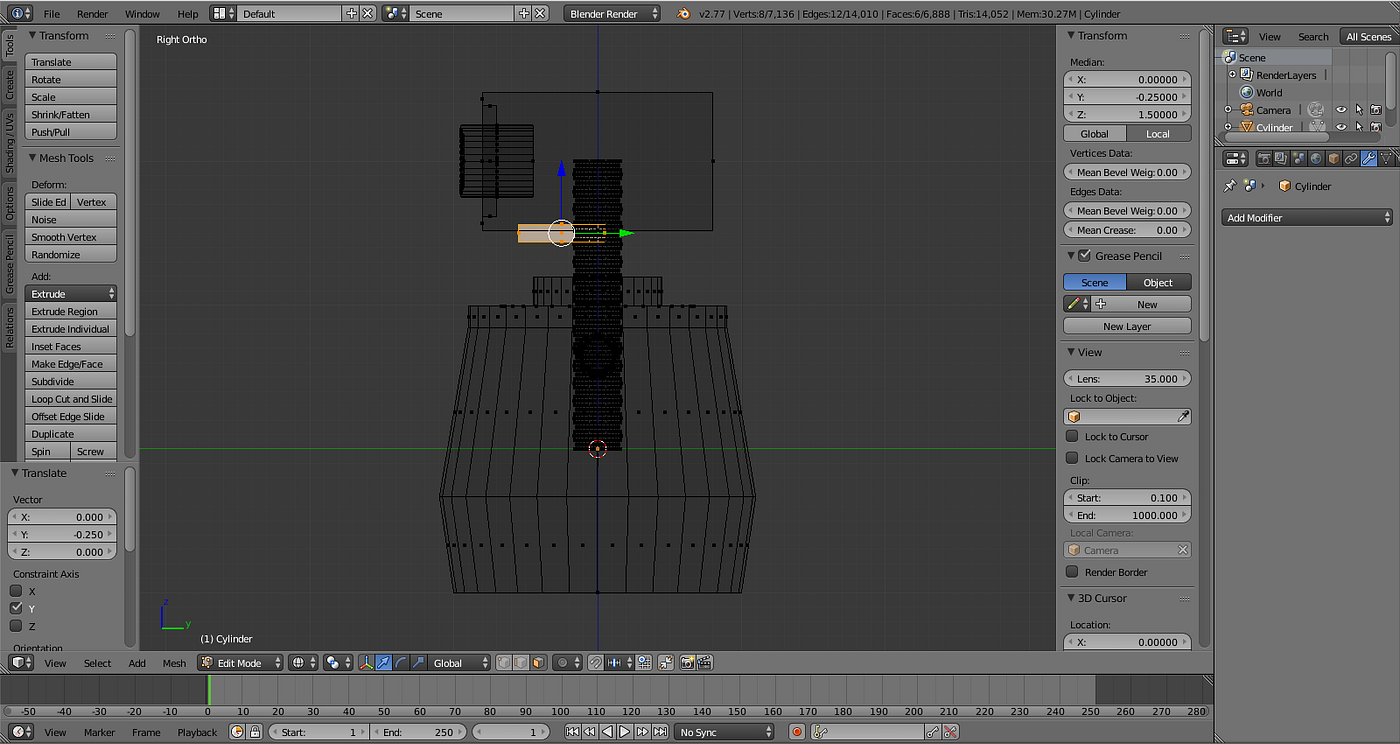This screenshot has width=1400, height=744.
Task: Open the Render Layers properties tab icon
Action: 1281,158
